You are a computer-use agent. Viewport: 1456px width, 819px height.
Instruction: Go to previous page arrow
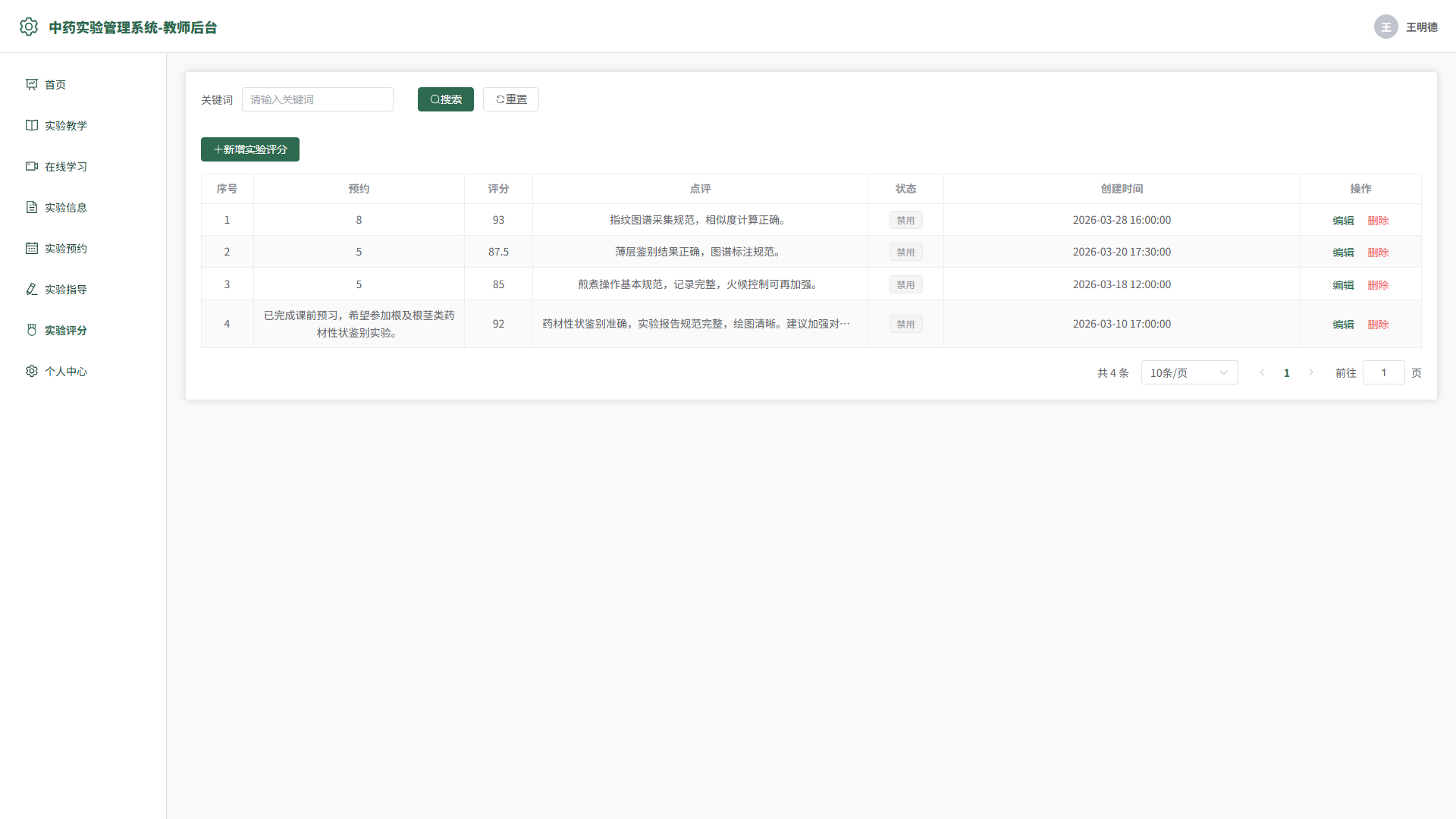[x=1263, y=372]
